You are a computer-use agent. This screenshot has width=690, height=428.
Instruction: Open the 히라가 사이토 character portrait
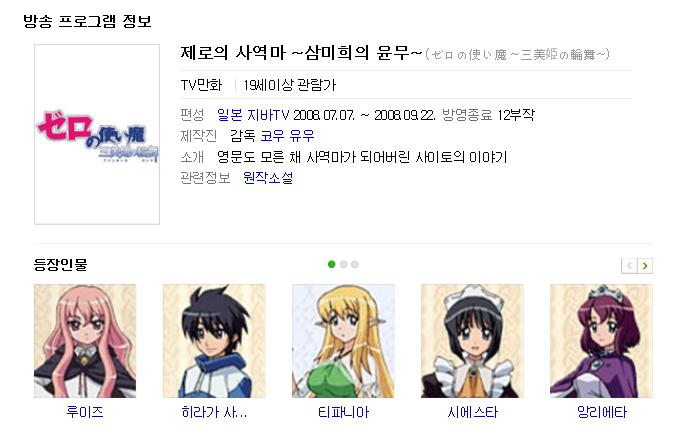point(214,341)
